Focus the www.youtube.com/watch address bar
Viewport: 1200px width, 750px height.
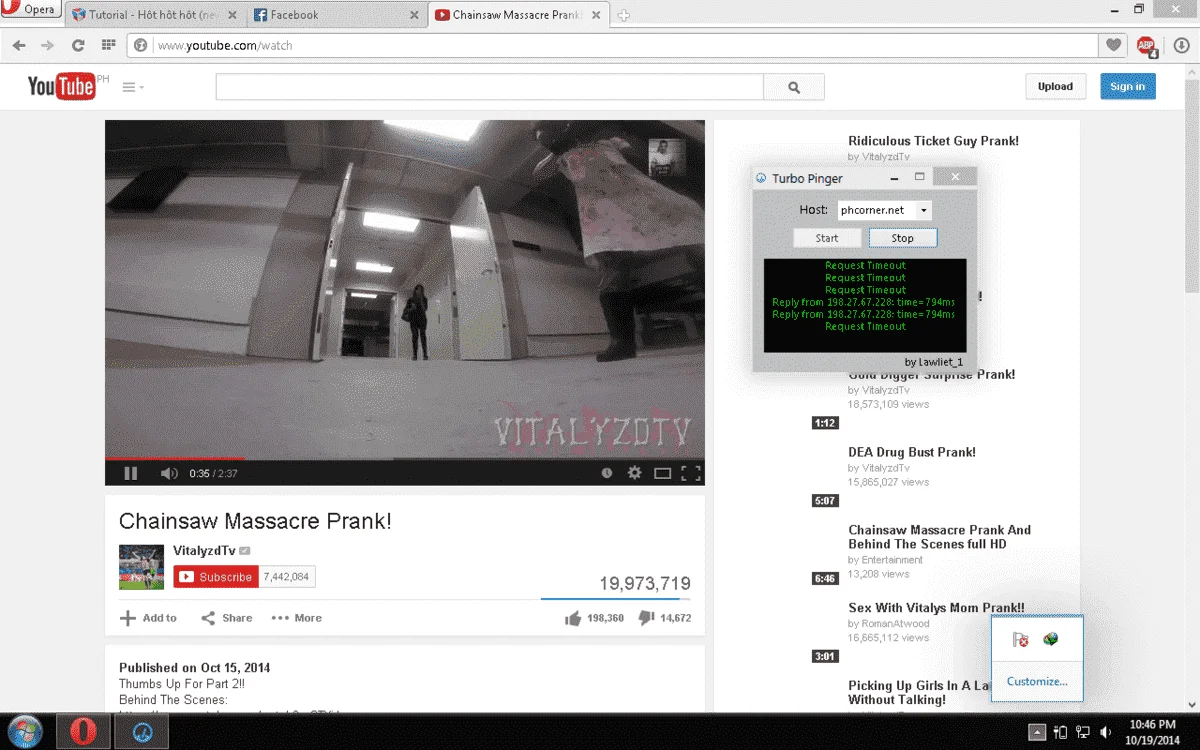coord(612,45)
